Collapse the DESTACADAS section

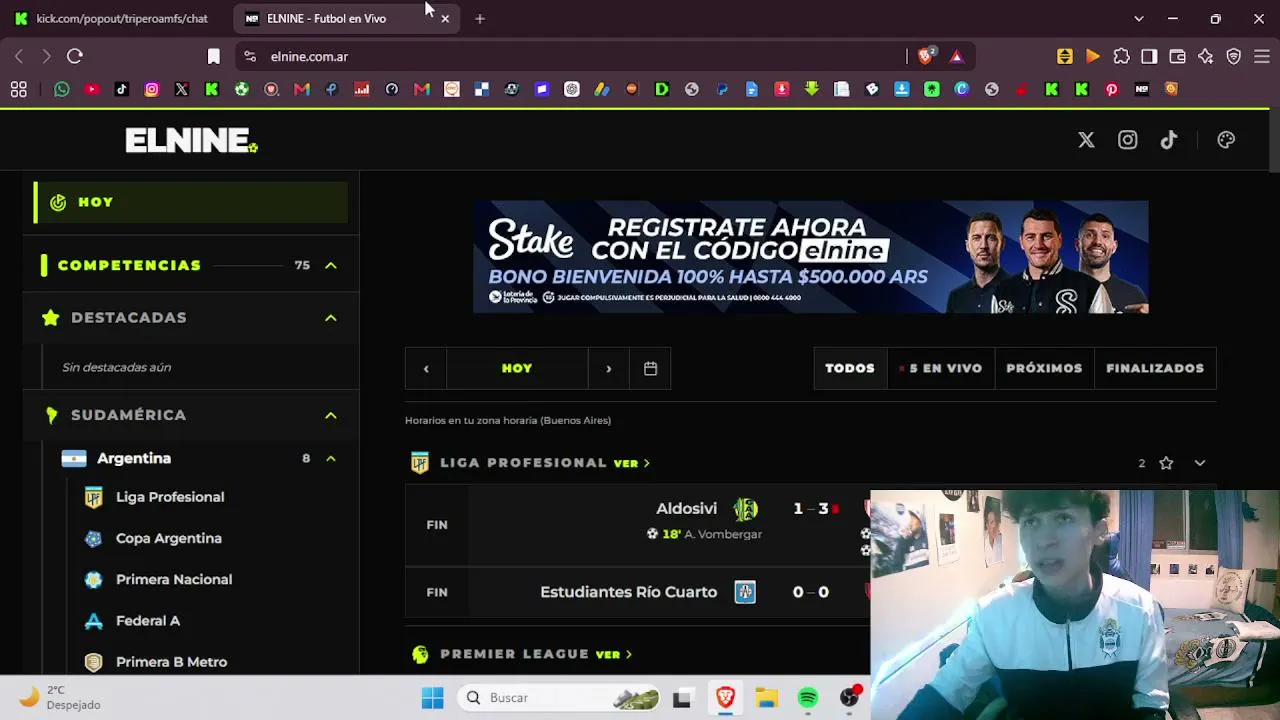(x=331, y=318)
